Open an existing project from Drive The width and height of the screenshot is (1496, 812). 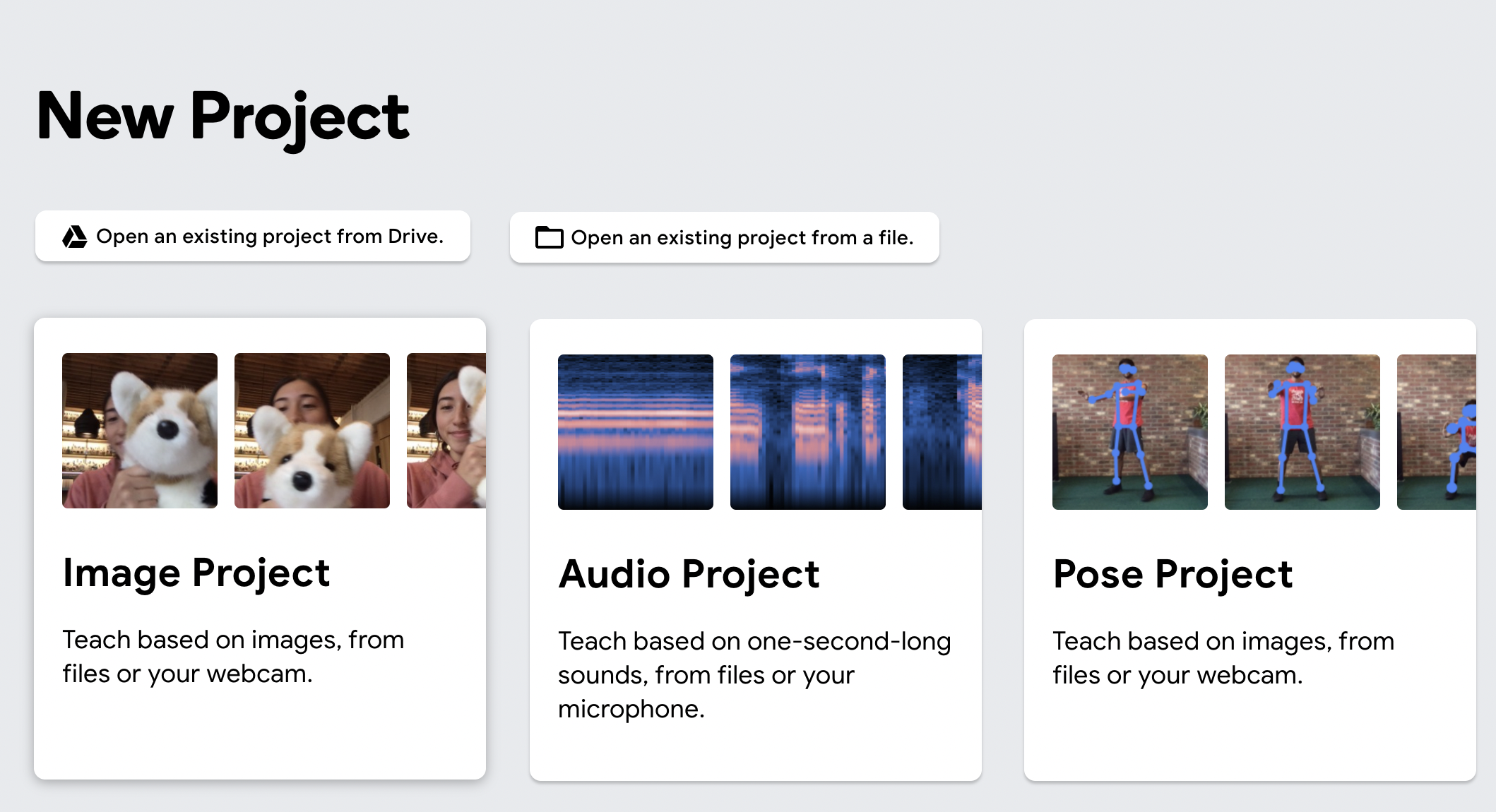click(269, 237)
